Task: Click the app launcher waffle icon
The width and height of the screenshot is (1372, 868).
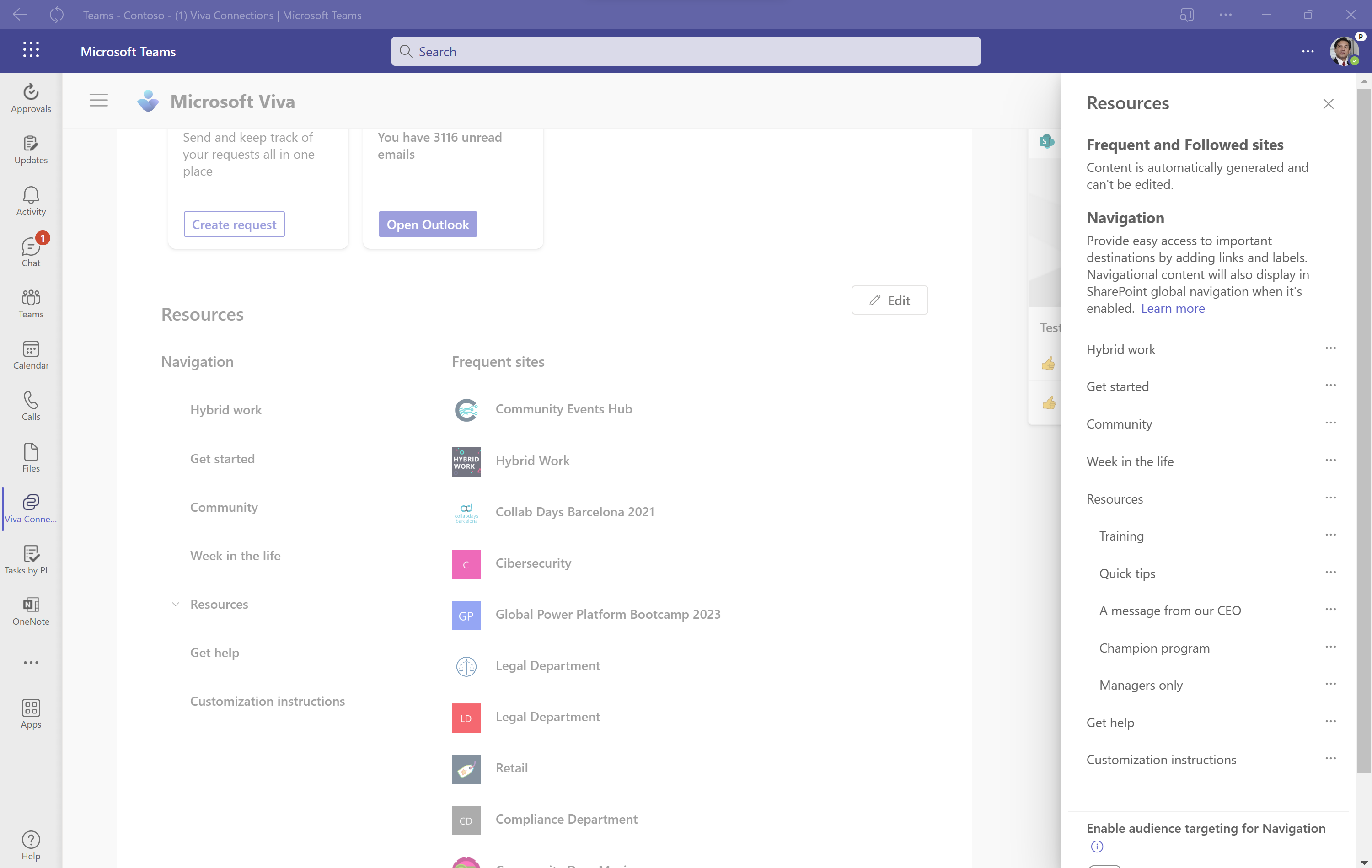Action: tap(31, 50)
